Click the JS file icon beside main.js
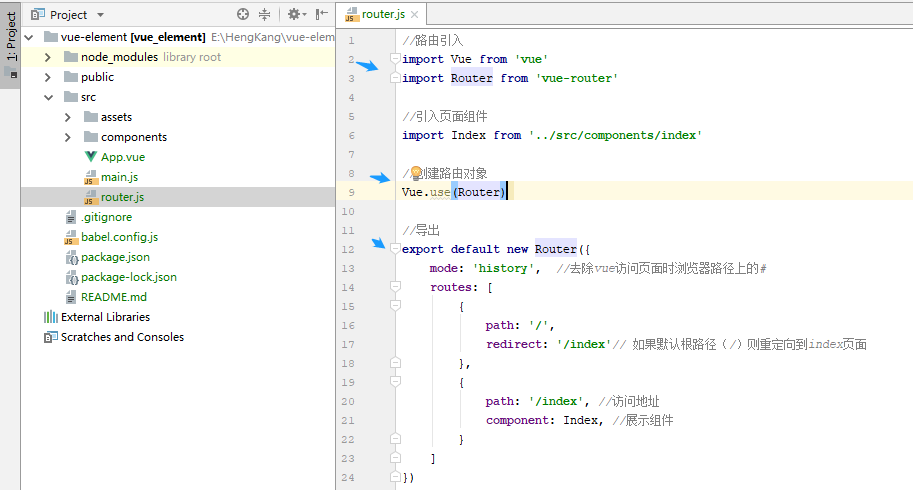Screen dimensions: 913x490 [90, 177]
